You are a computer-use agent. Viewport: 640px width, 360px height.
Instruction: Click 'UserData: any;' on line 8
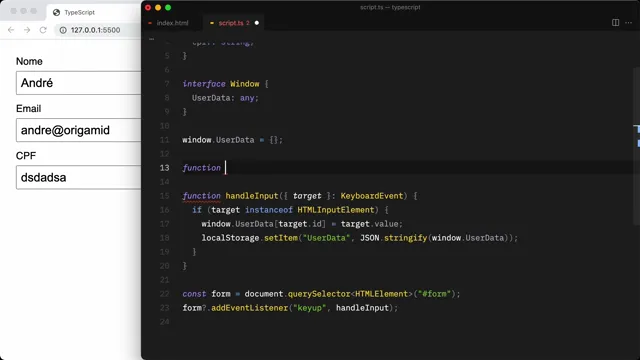click(x=225, y=98)
